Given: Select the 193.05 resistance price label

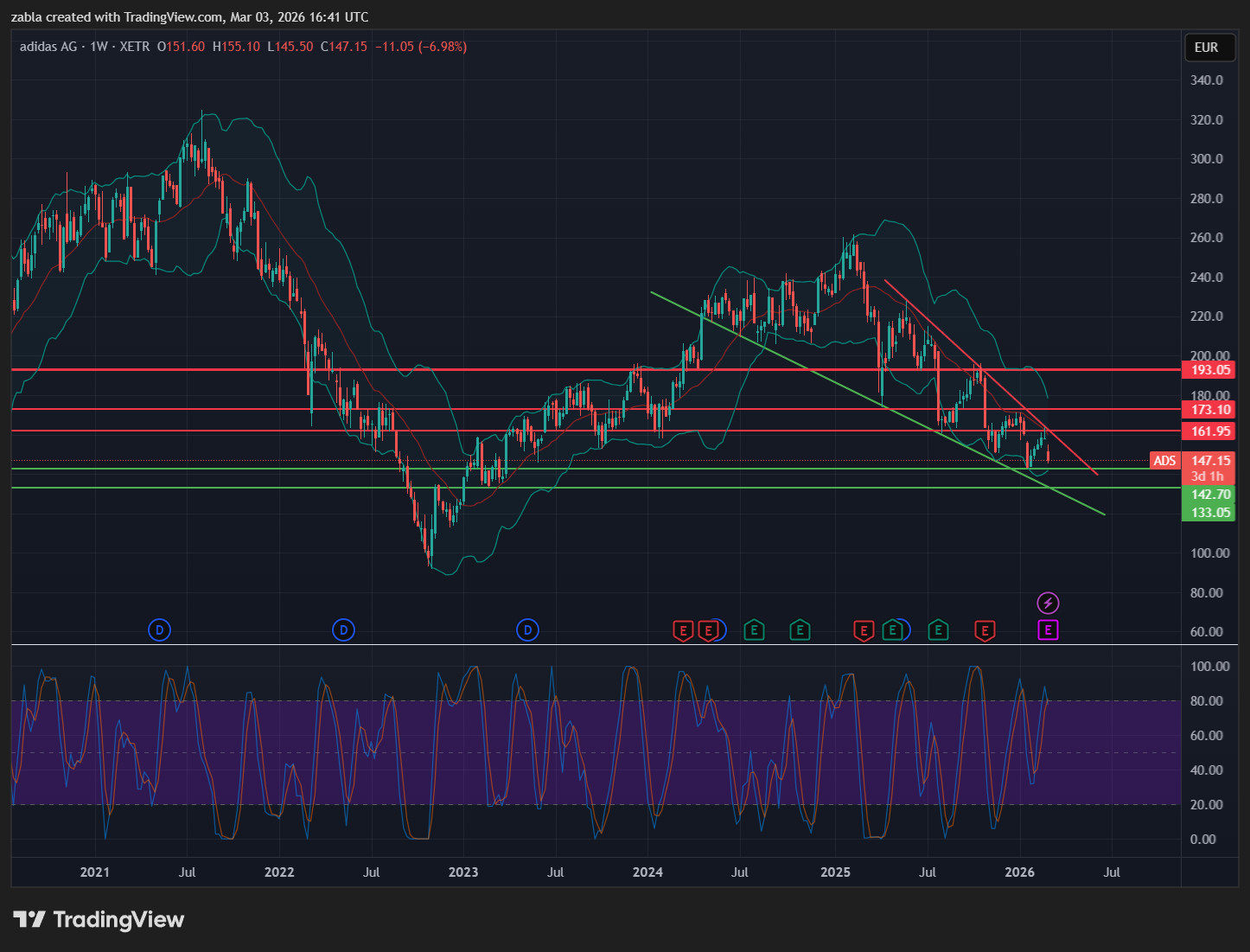Looking at the screenshot, I should click(1210, 370).
